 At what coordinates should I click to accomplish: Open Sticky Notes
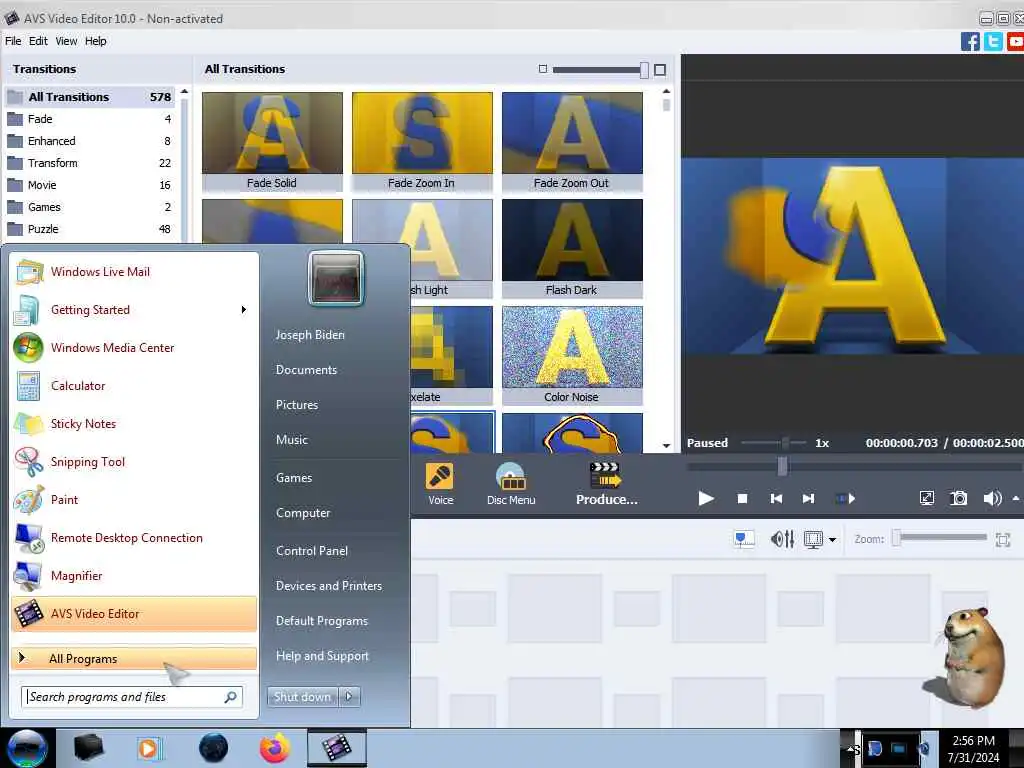134,423
